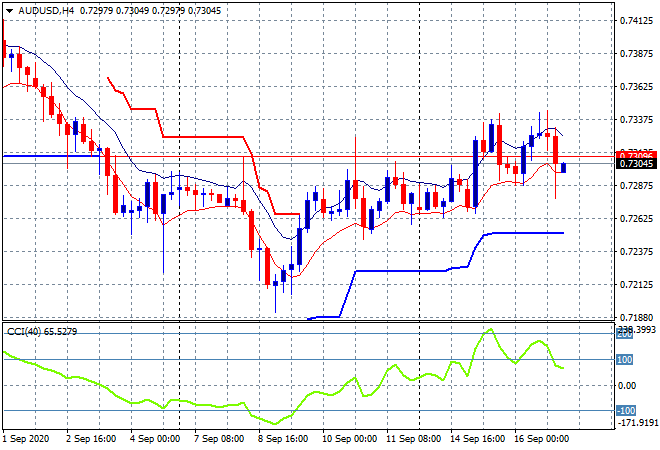The width and height of the screenshot is (660, 450).
Task: Click the 0.74125 price axis value
Action: click(636, 21)
